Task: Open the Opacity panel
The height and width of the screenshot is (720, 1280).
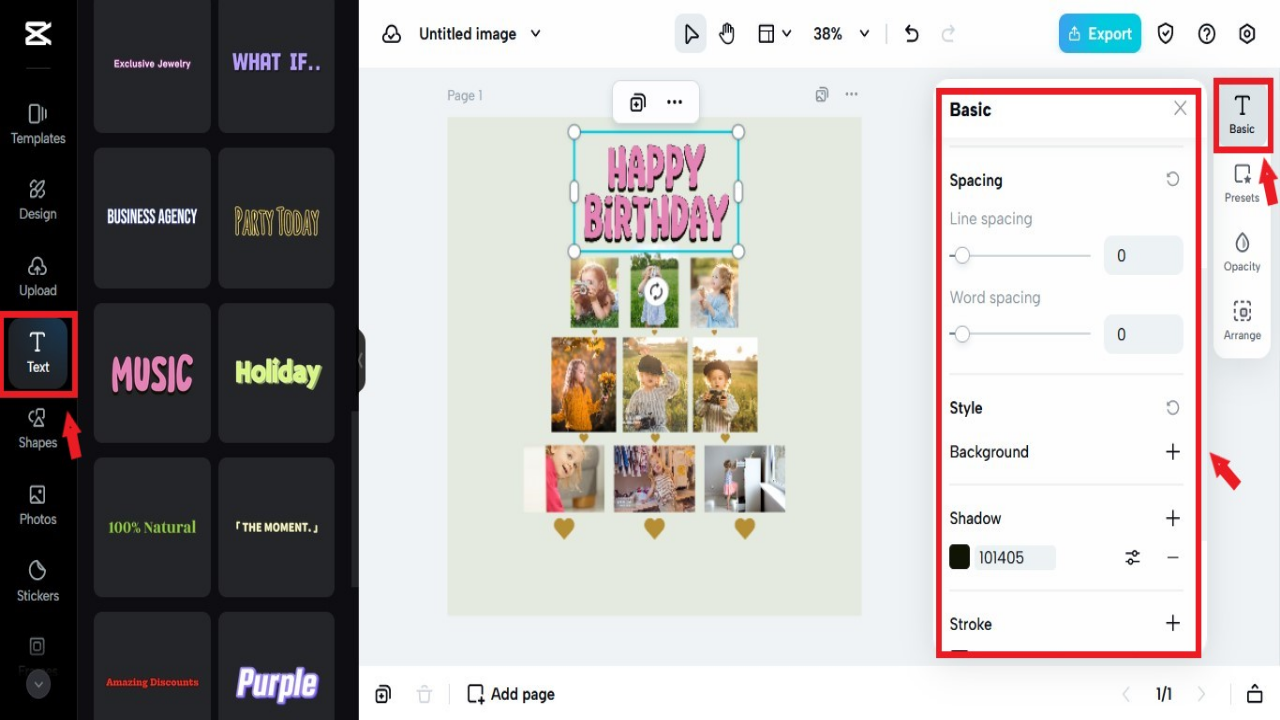Action: click(x=1242, y=252)
